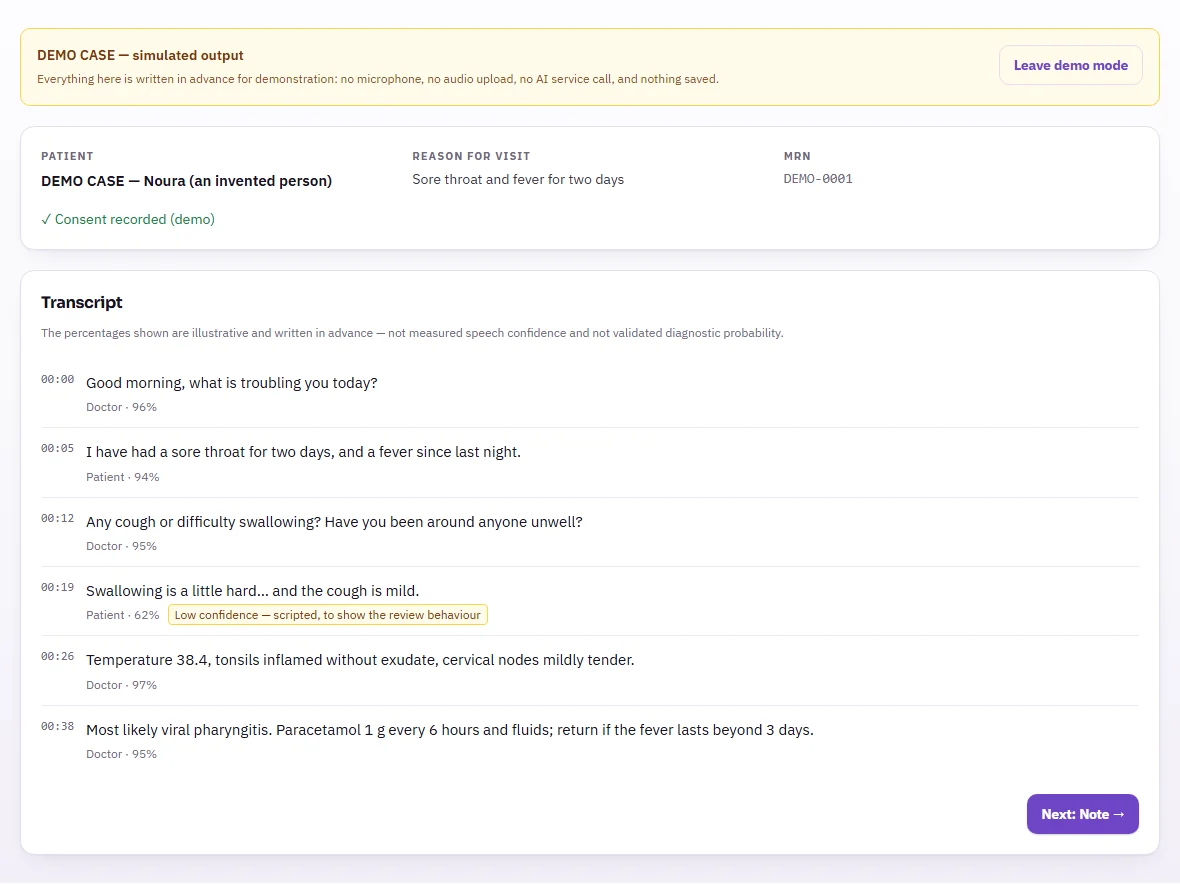Click the 00:00 timestamp
1180x884 pixels.
57,379
